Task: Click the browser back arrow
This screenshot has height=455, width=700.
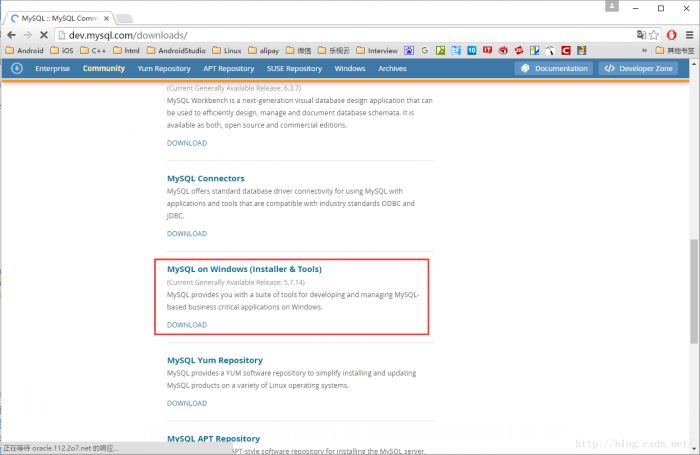Action: (x=11, y=34)
